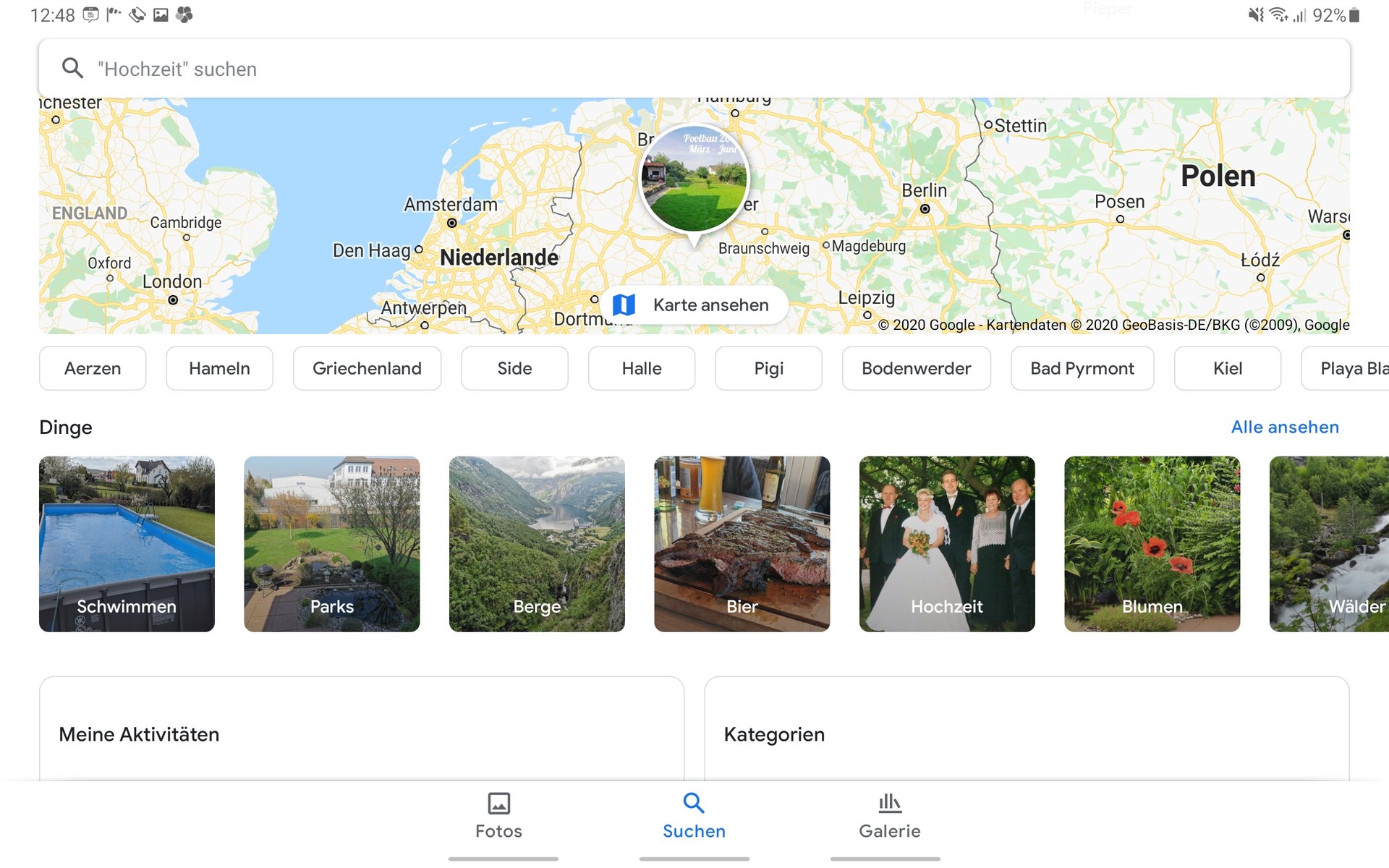Tap the message notification icon in status bar

coord(90,14)
